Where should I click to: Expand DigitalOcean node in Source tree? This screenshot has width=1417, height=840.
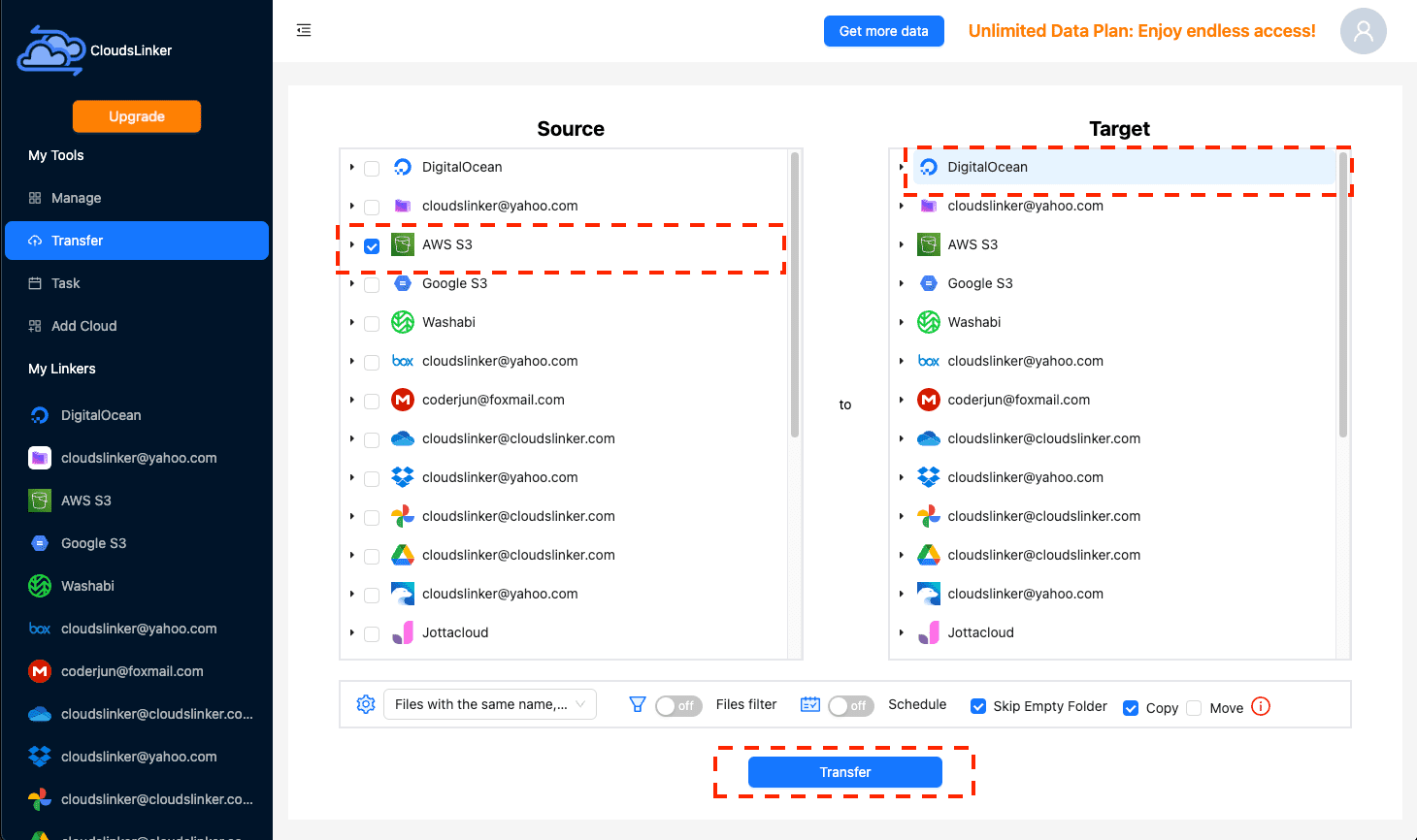[351, 167]
